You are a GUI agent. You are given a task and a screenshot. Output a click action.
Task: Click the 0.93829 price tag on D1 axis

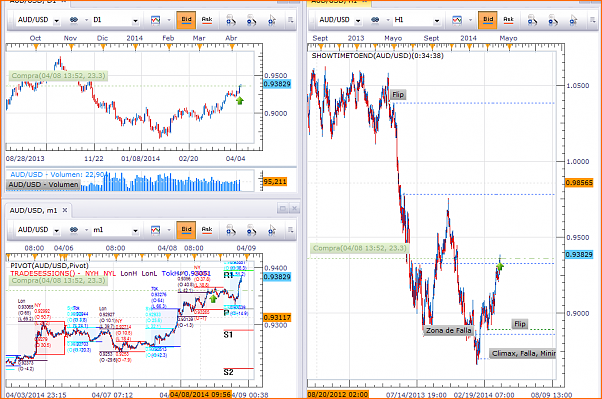(x=277, y=84)
